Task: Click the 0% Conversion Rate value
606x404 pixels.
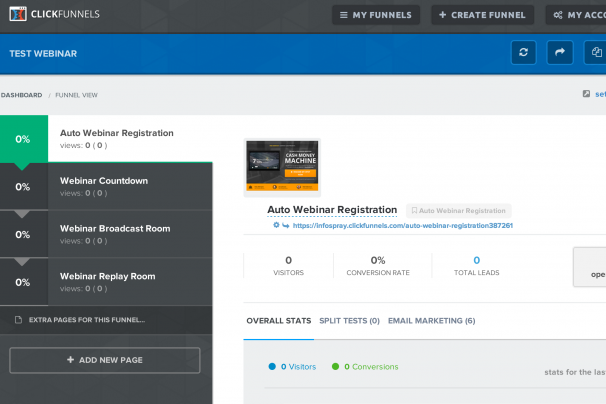Action: tap(378, 260)
